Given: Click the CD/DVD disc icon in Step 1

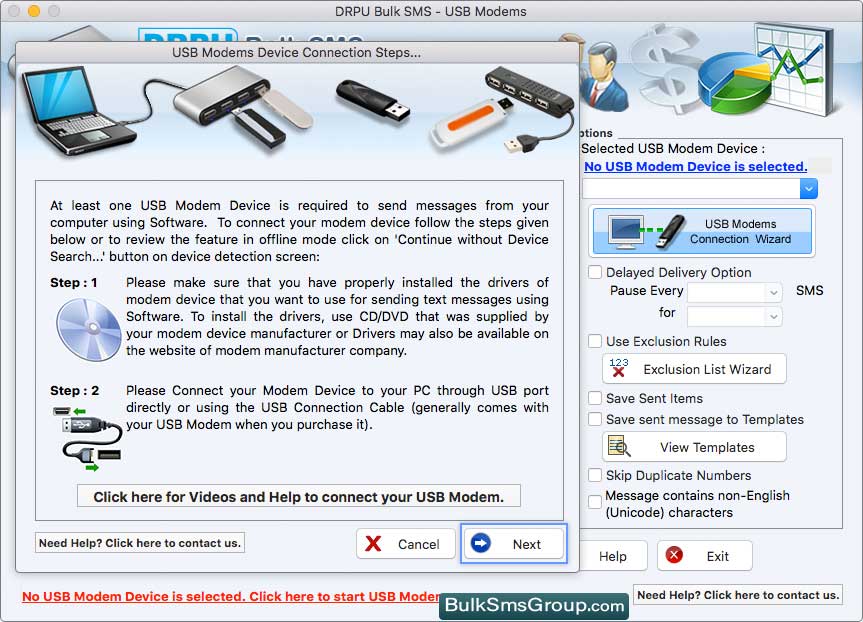Looking at the screenshot, I should click(x=89, y=330).
